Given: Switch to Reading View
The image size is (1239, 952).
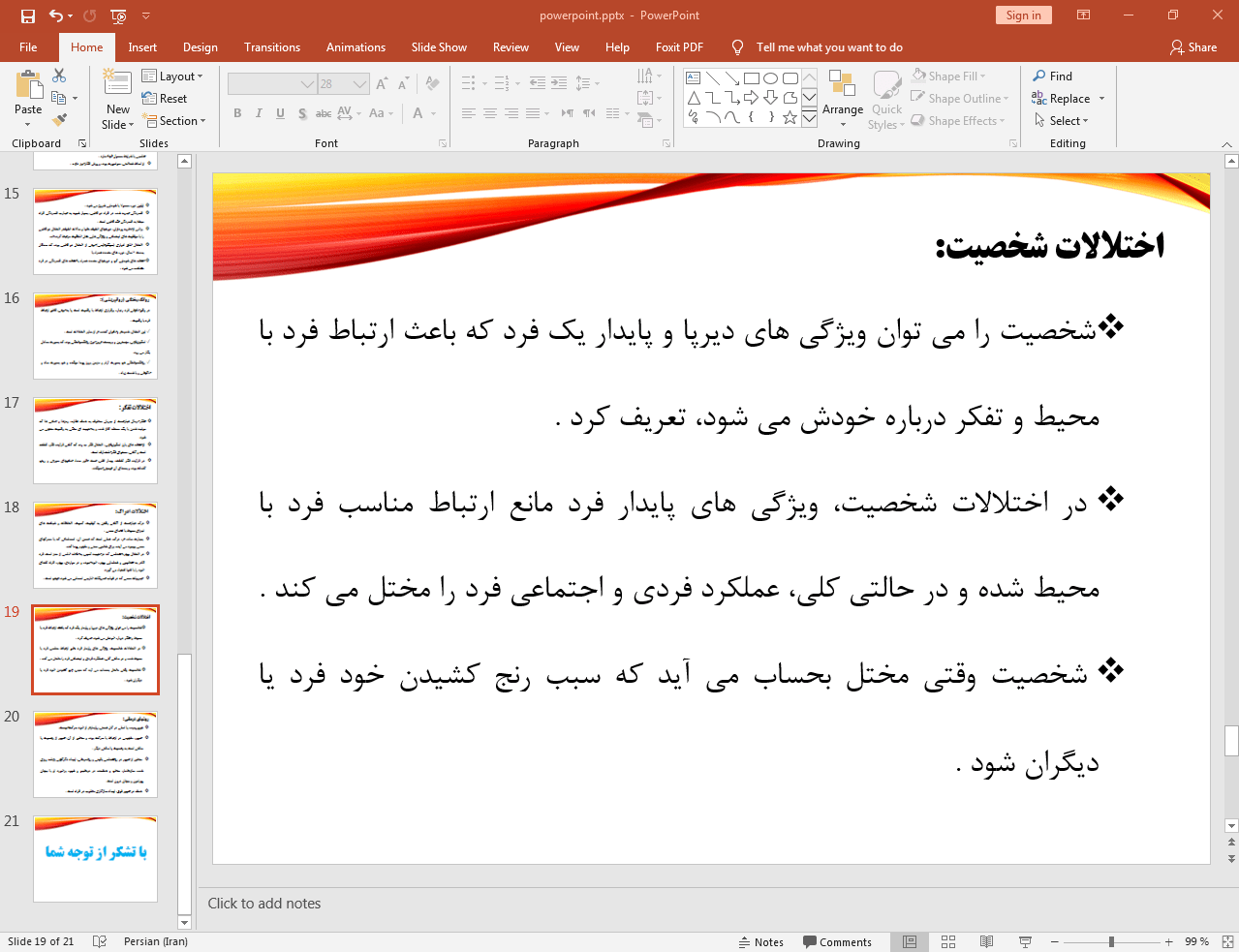Looking at the screenshot, I should point(986,941).
